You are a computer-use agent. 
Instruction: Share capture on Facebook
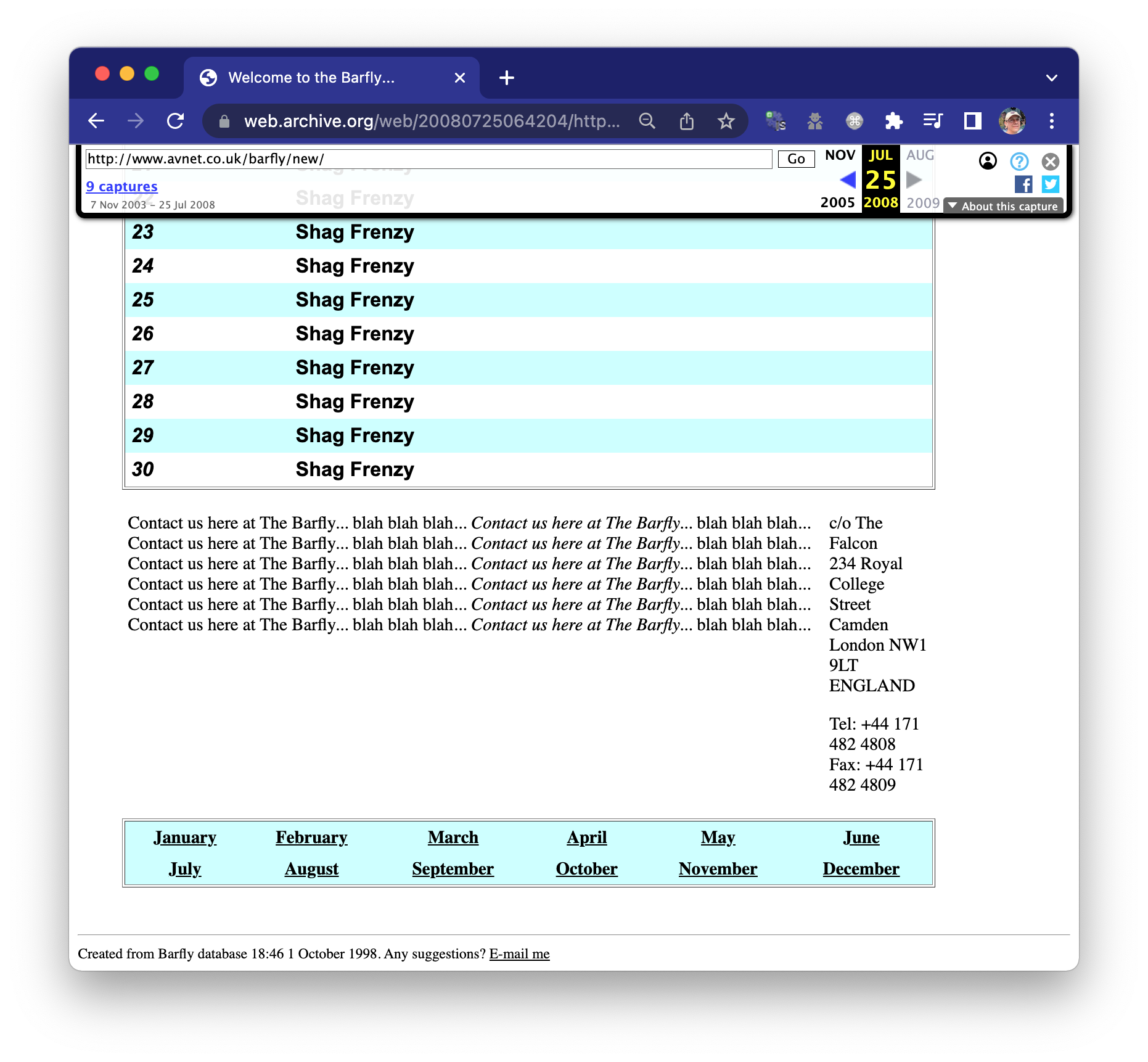click(x=1023, y=184)
